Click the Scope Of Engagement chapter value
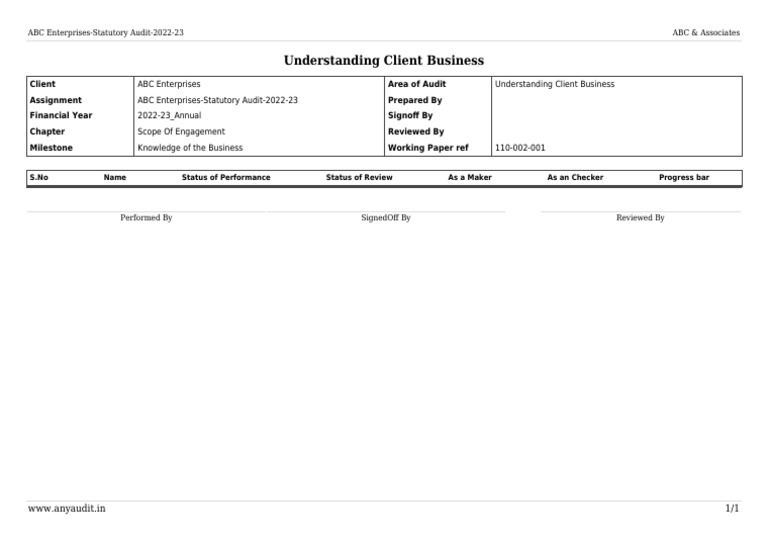 (x=181, y=131)
